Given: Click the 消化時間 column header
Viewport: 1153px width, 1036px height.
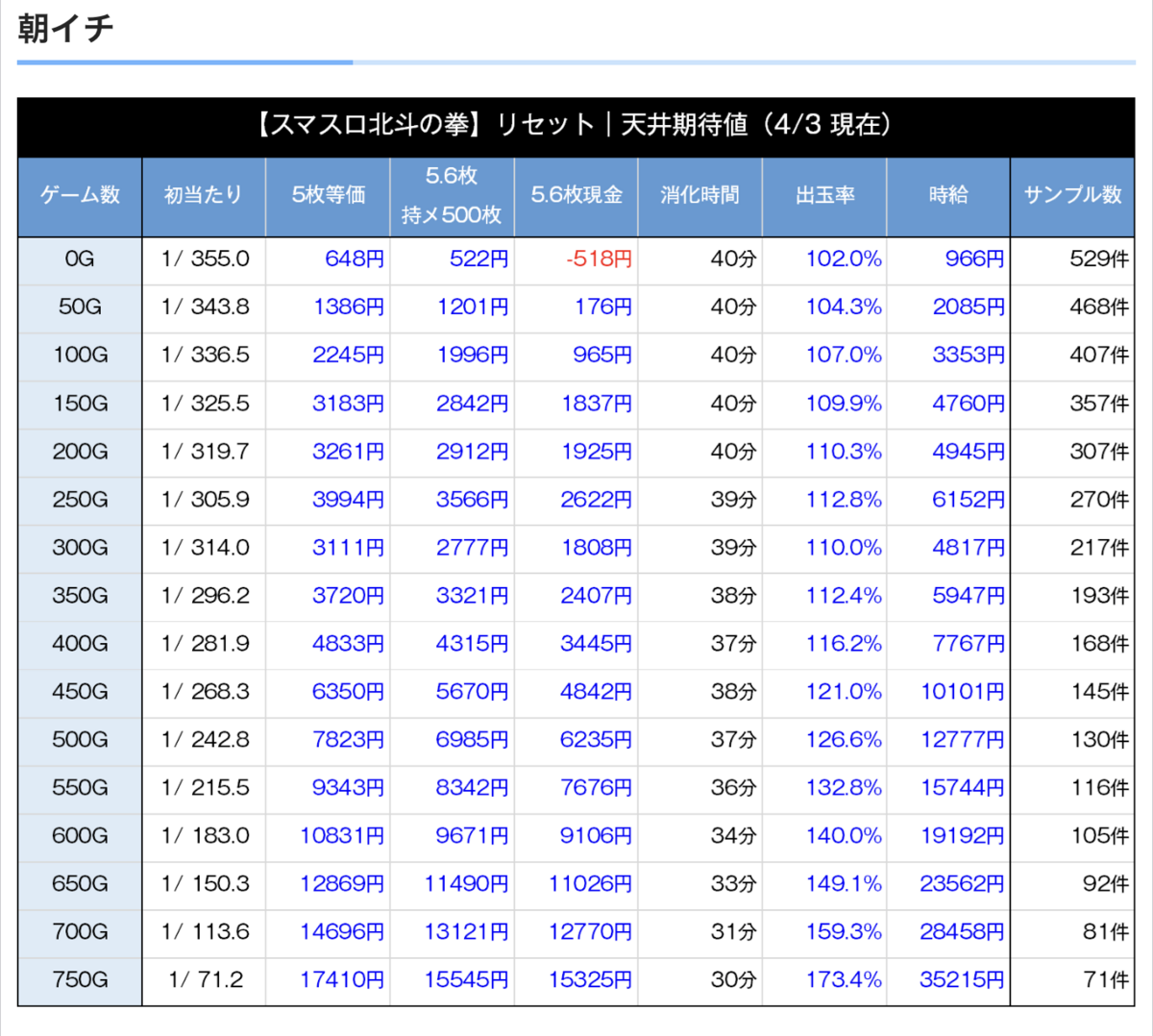Looking at the screenshot, I should pyautogui.click(x=700, y=195).
